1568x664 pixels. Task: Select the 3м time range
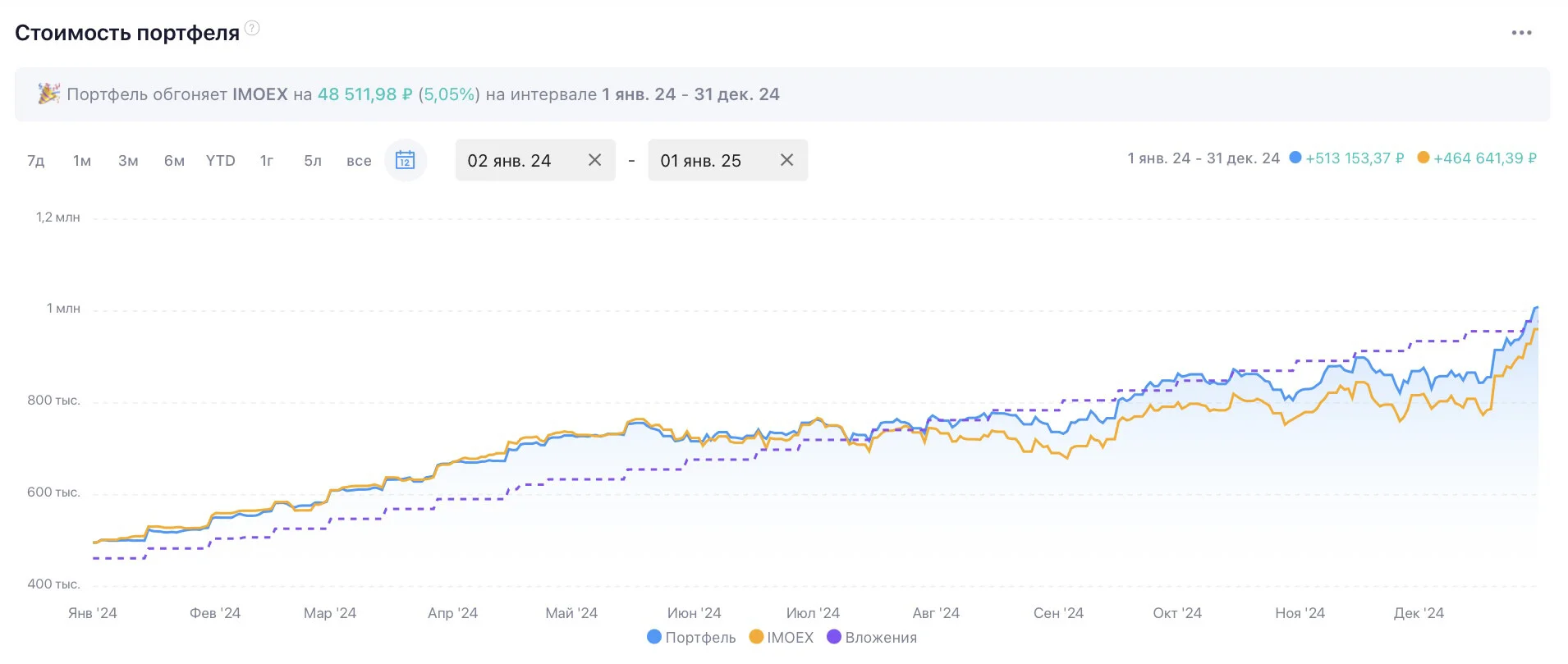coord(128,161)
